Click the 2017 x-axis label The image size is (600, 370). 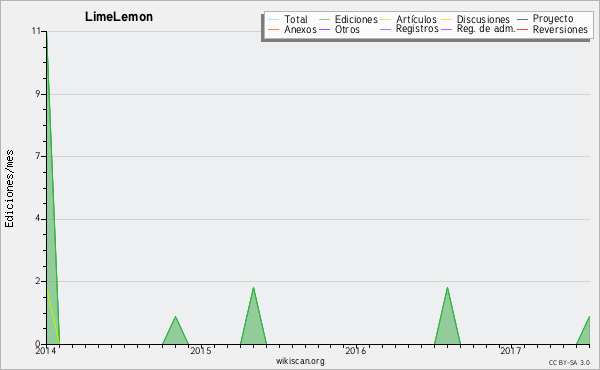click(511, 351)
